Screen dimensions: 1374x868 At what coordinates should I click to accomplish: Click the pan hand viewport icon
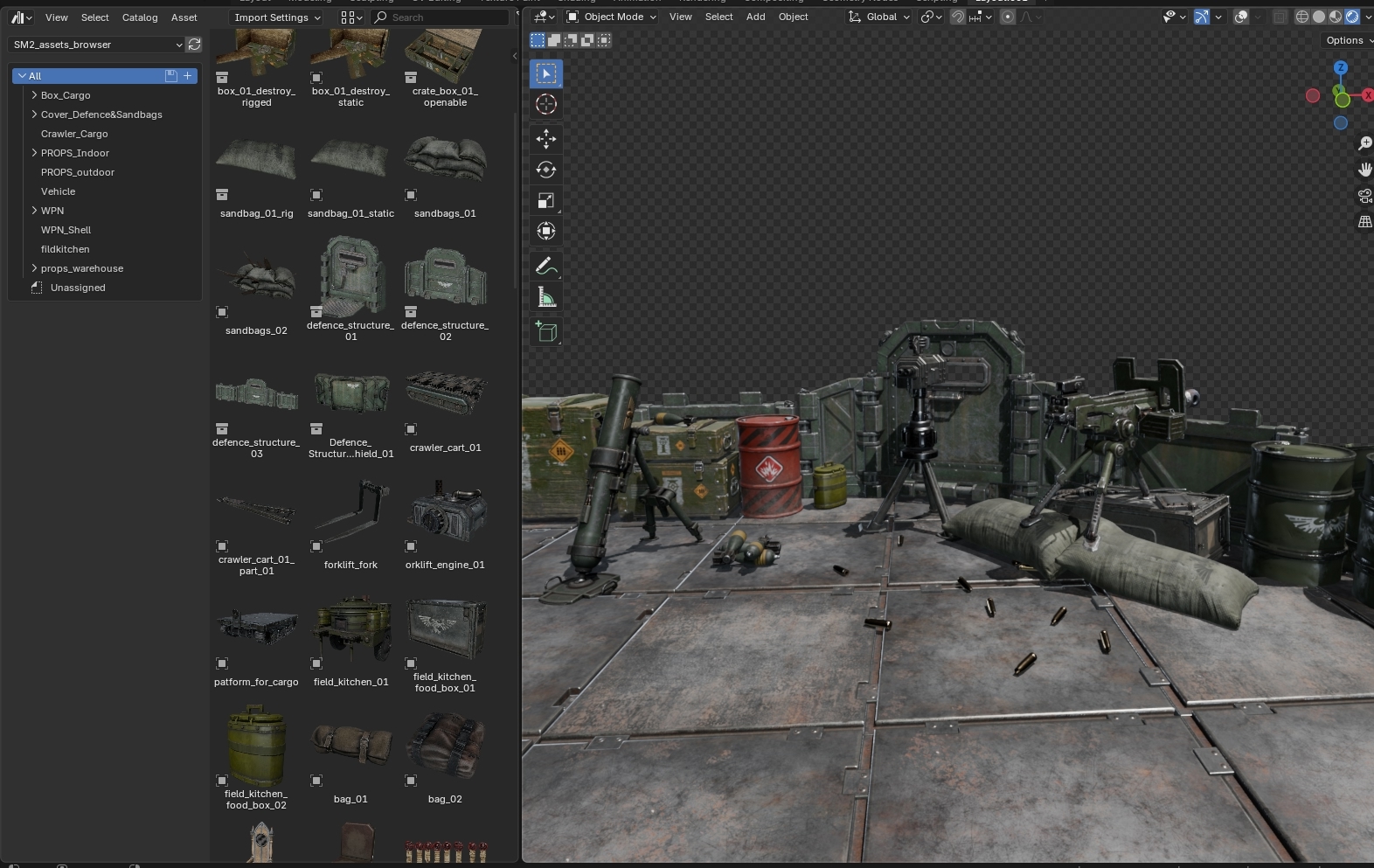[x=1364, y=170]
